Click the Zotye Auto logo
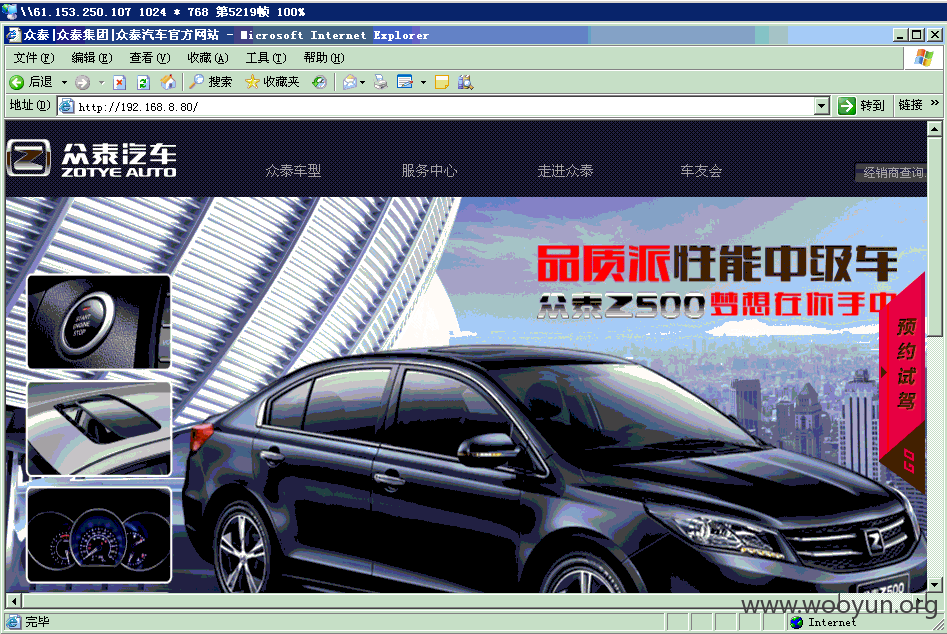The image size is (947, 634). pyautogui.click(x=92, y=159)
